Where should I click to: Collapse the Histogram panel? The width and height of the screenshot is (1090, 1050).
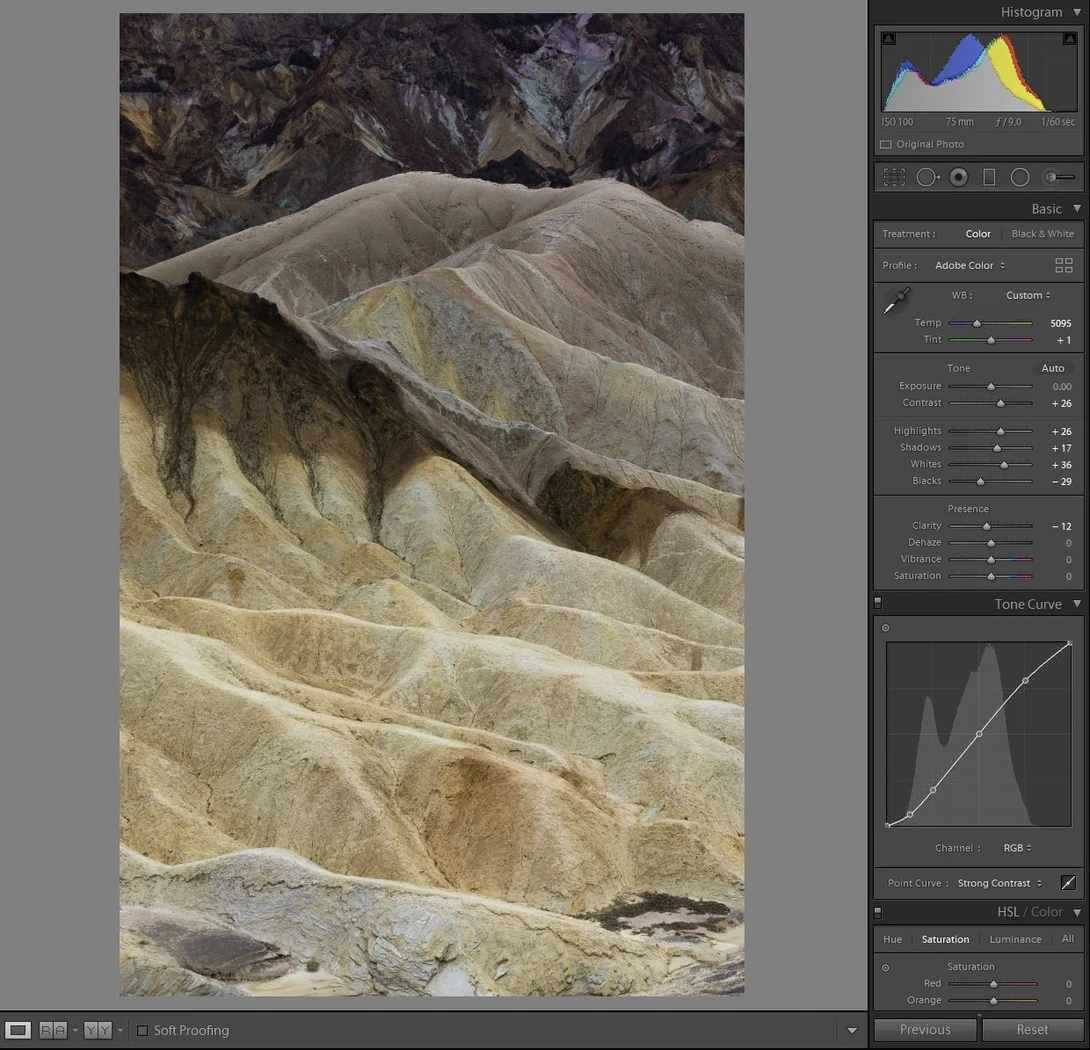[x=1077, y=13]
